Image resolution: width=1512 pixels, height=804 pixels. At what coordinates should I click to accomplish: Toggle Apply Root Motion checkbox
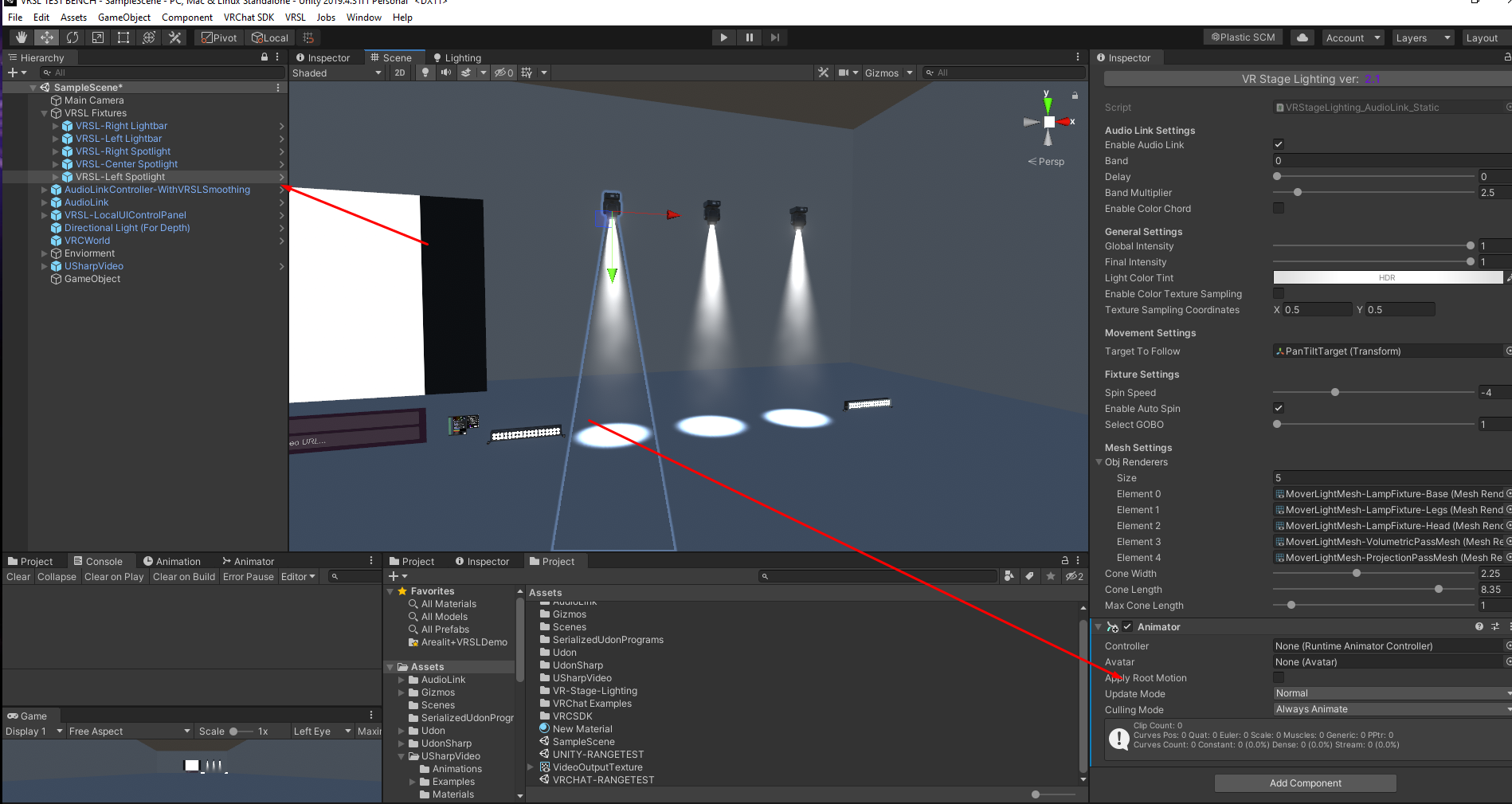pyautogui.click(x=1279, y=677)
